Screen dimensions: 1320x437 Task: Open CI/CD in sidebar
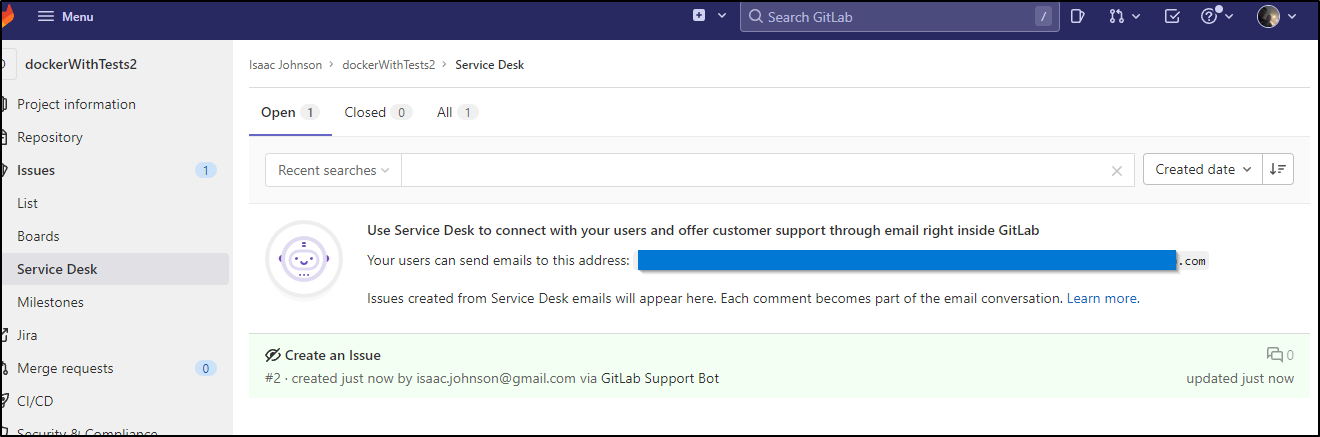[x=35, y=401]
